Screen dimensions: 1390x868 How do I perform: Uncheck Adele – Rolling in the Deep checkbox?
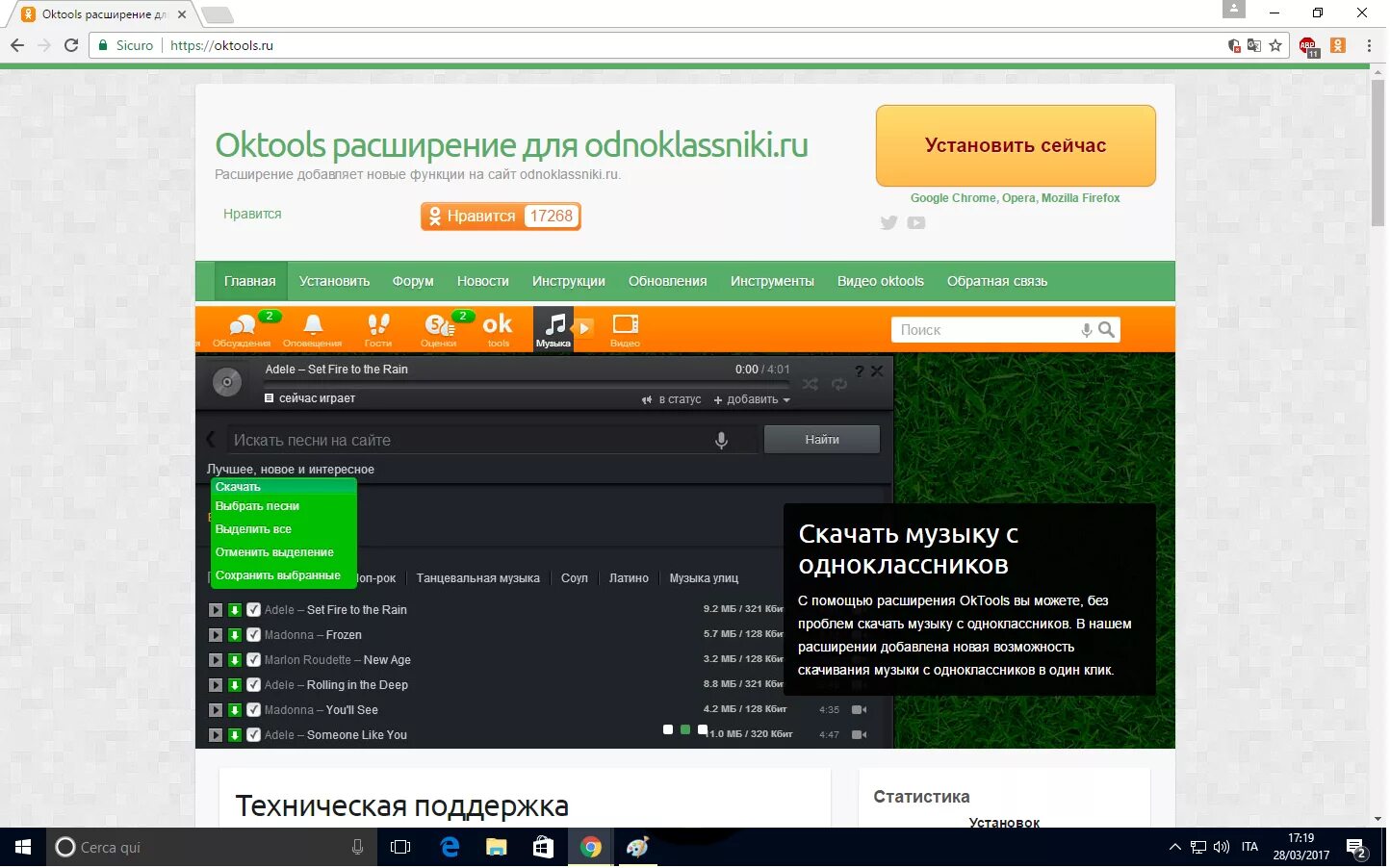[254, 686]
